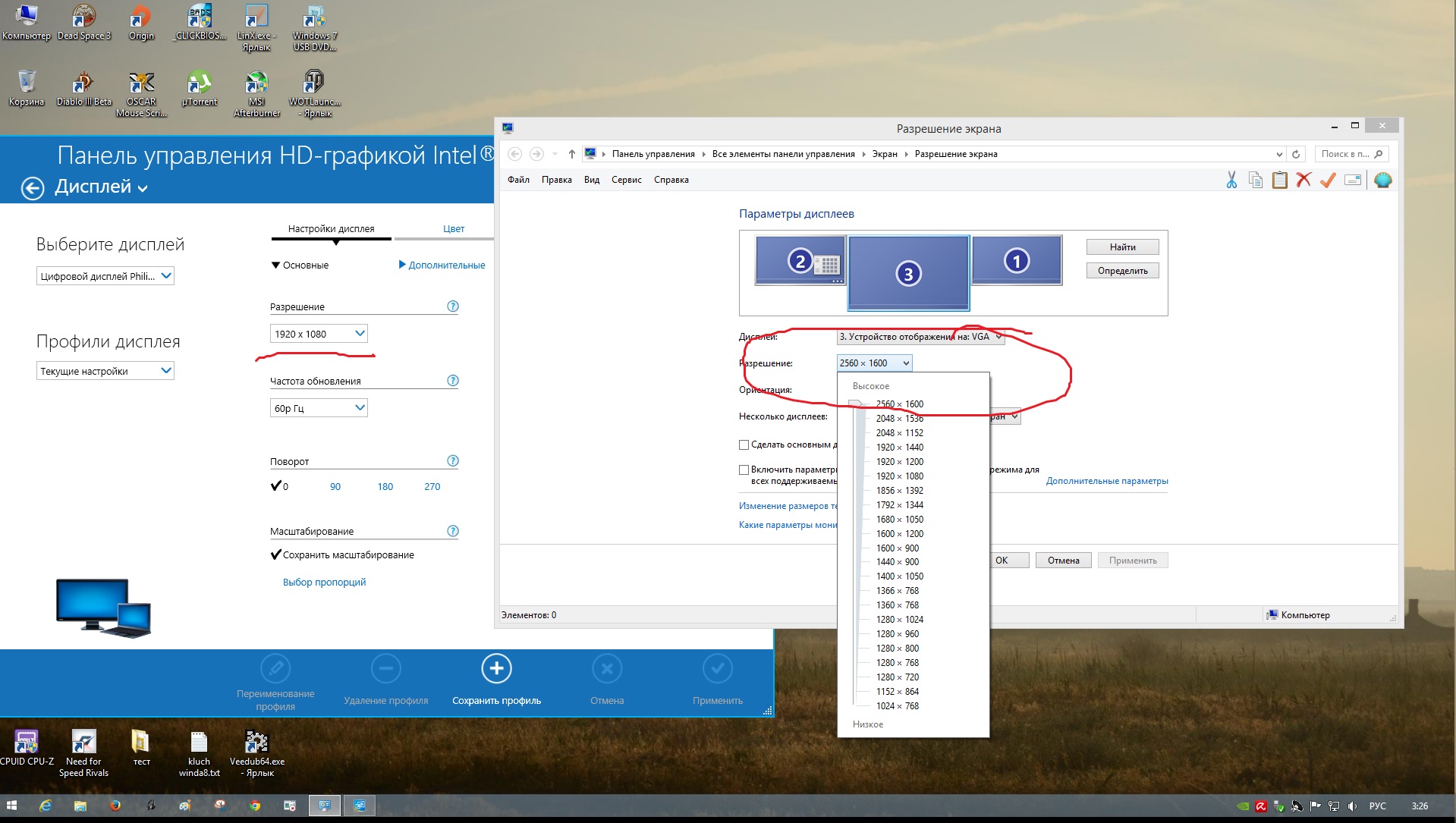1456x823 pixels.
Task: Expand the Текущие настройки profile dropdown
Action: [105, 371]
